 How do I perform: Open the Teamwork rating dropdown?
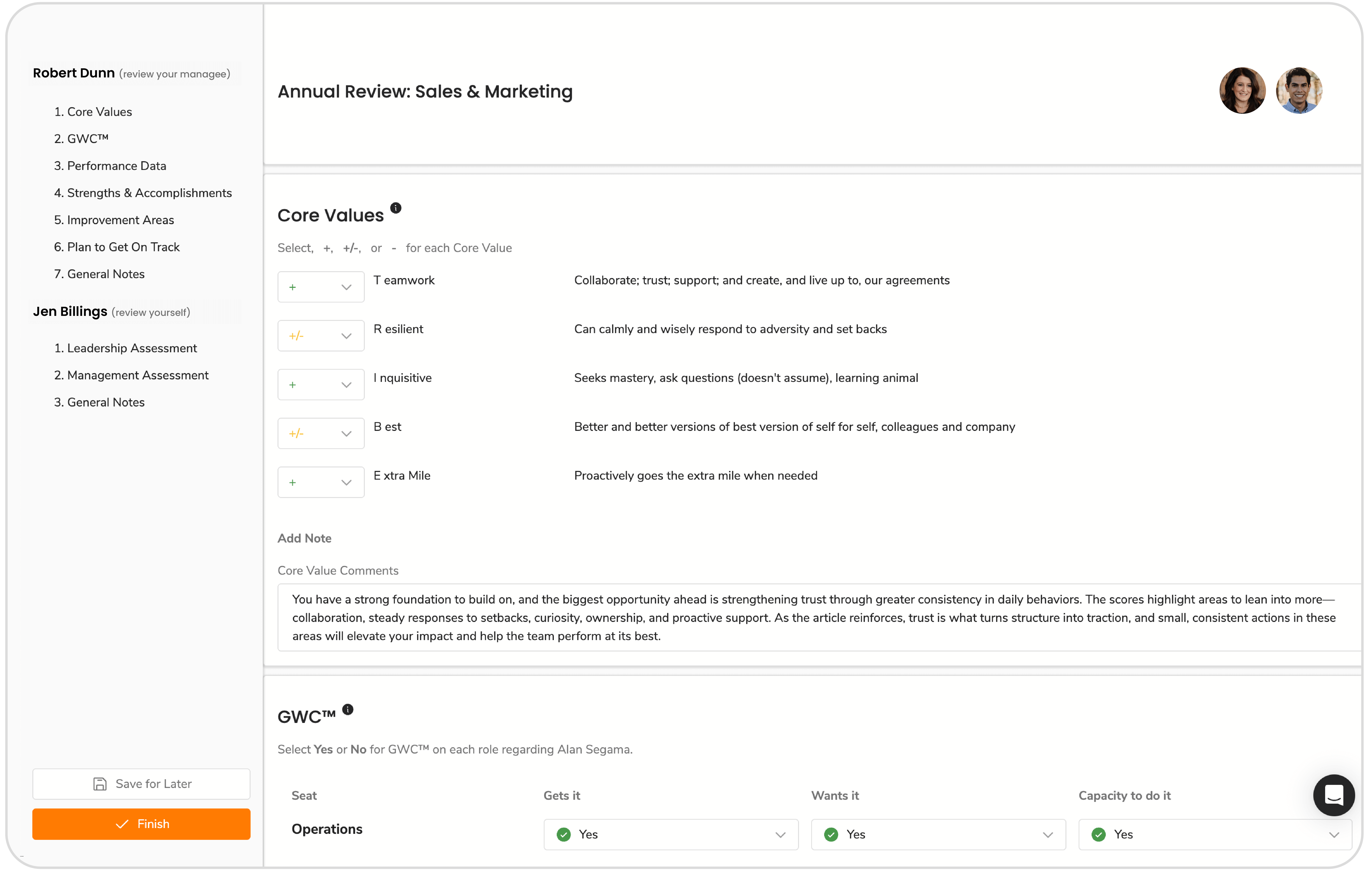tap(321, 287)
